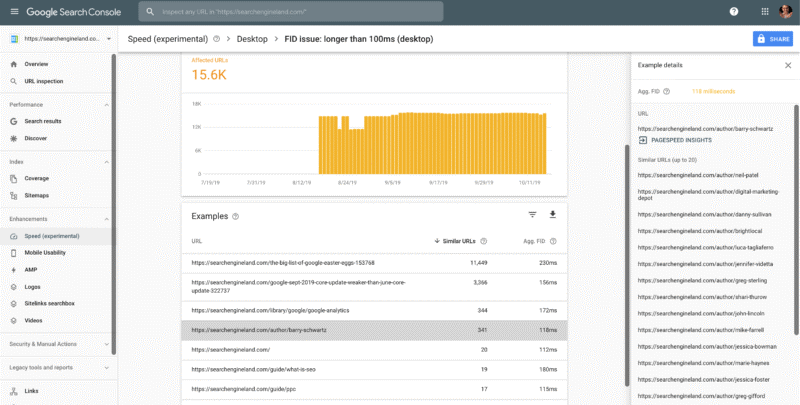Click the URL inspection search field
This screenshot has height=405, width=800.
[291, 11]
